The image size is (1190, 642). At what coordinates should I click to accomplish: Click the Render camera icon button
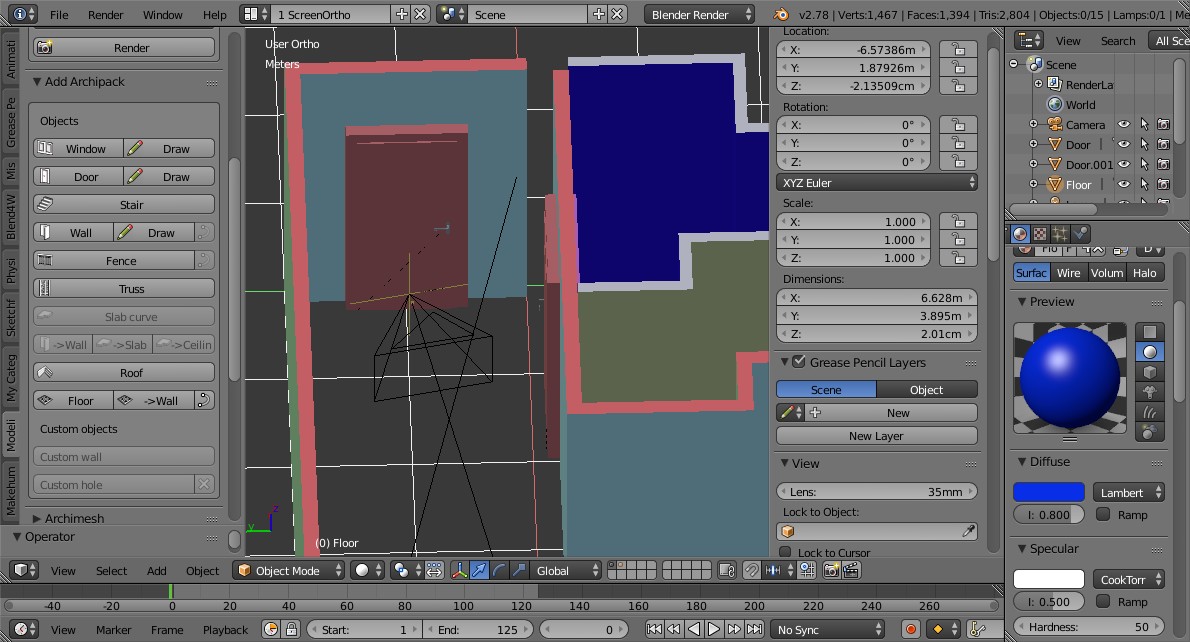(x=124, y=48)
